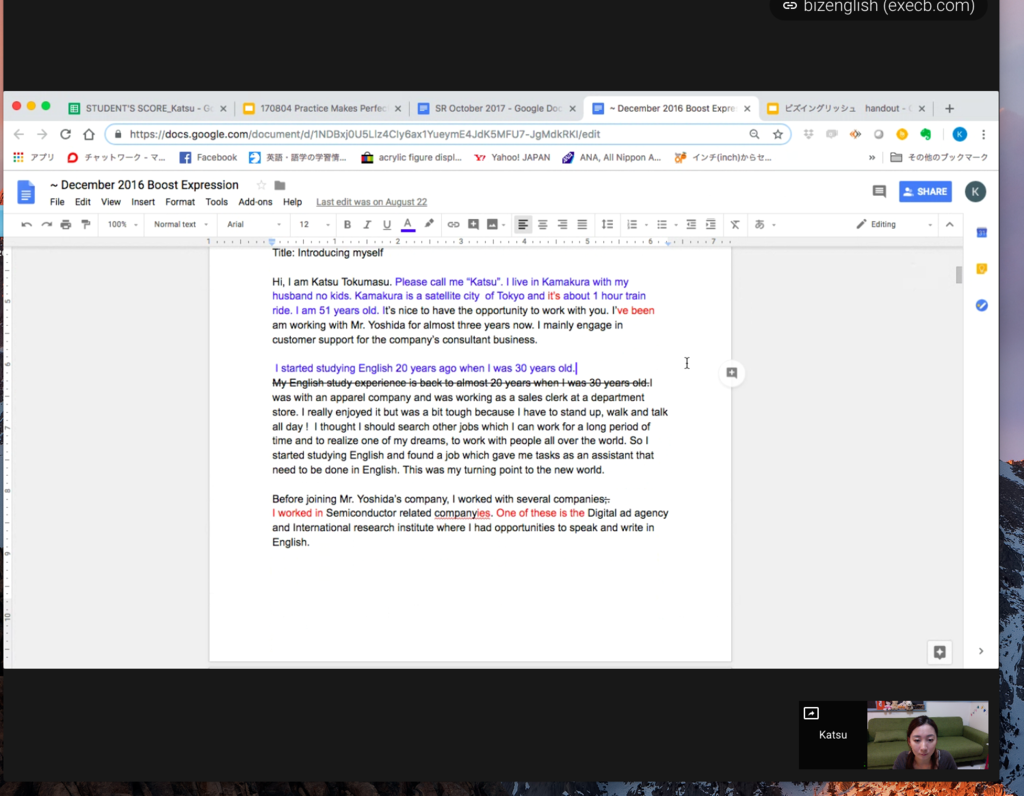Expand the Editing mode dropdown
The width and height of the screenshot is (1024, 796).
pyautogui.click(x=895, y=225)
